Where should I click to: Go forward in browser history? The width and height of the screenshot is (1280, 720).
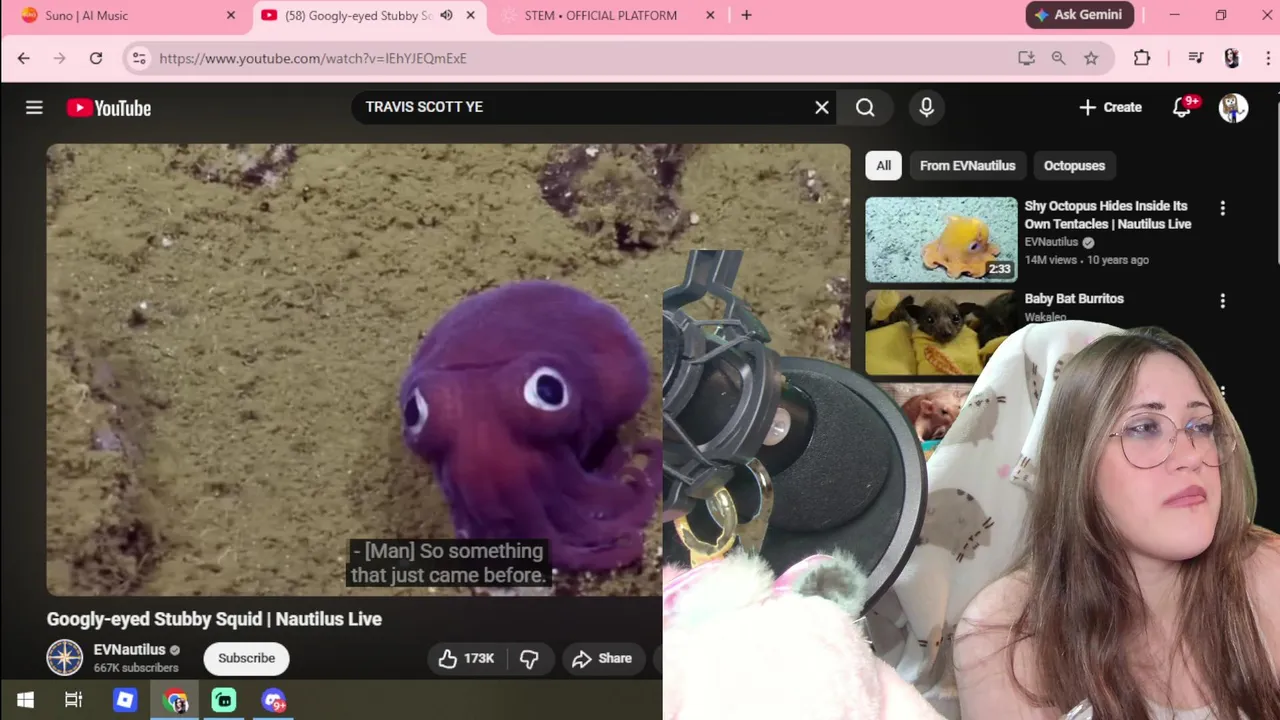coord(60,58)
